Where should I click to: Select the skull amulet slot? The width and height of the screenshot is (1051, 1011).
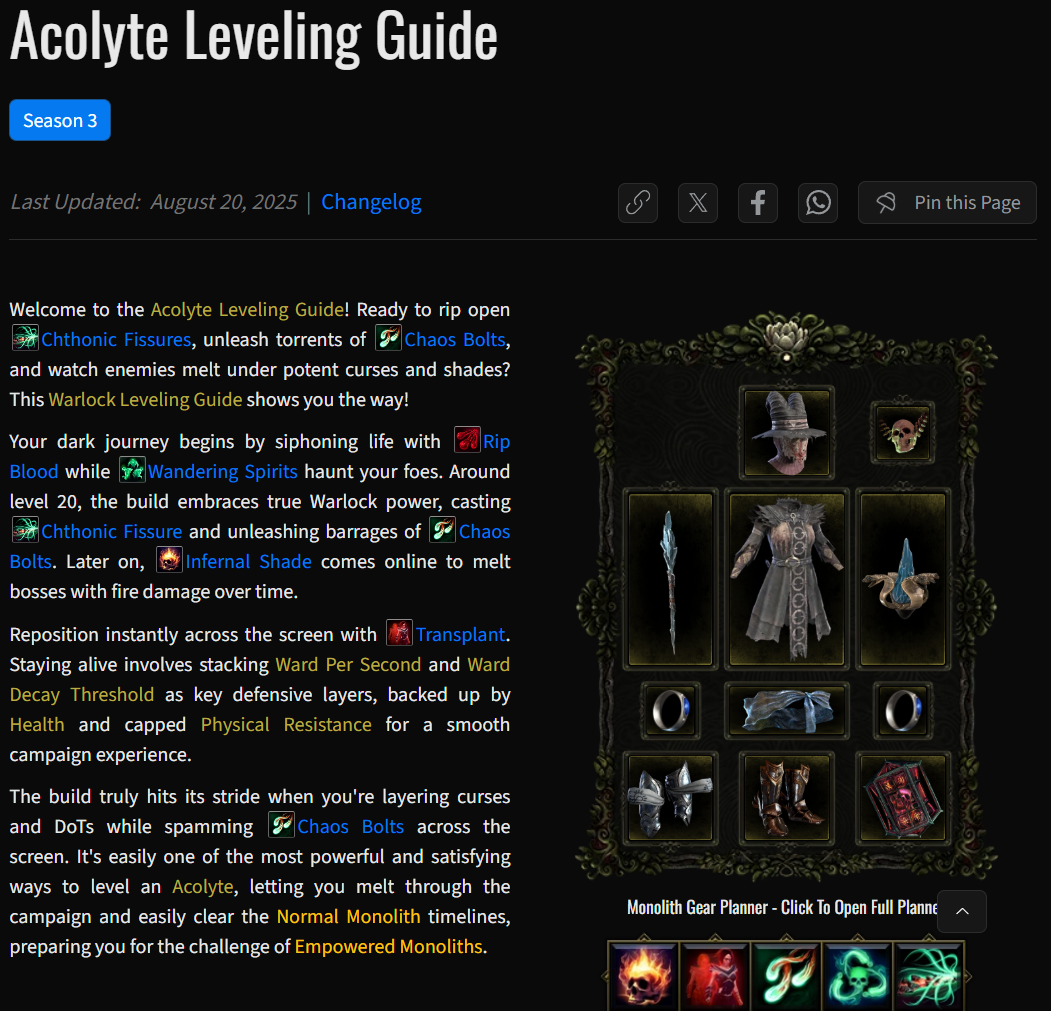pos(903,433)
